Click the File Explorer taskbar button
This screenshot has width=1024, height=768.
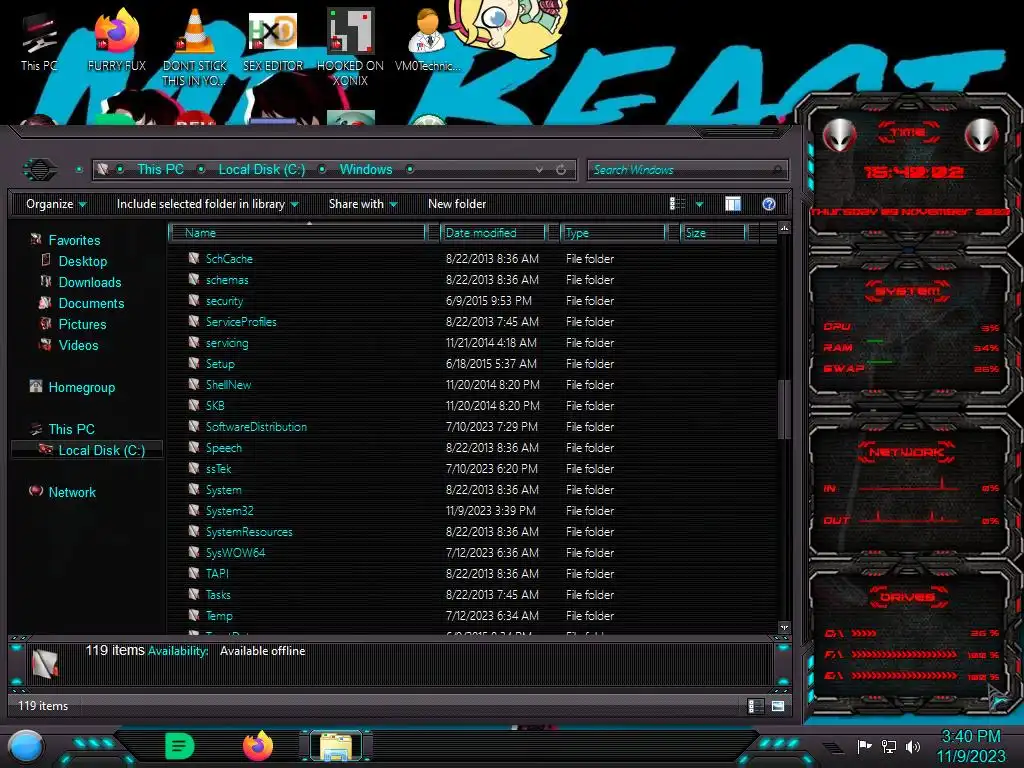336,746
